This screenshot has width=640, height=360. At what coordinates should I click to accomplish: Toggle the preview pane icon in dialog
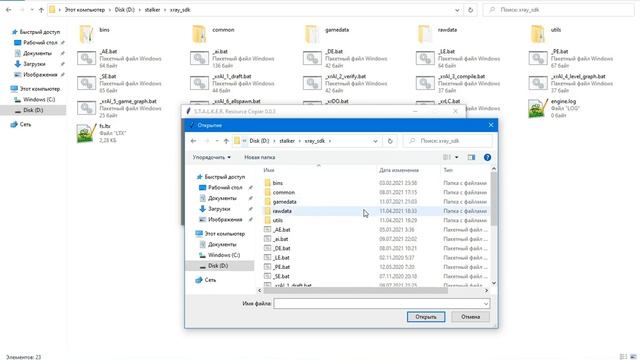click(x=471, y=157)
